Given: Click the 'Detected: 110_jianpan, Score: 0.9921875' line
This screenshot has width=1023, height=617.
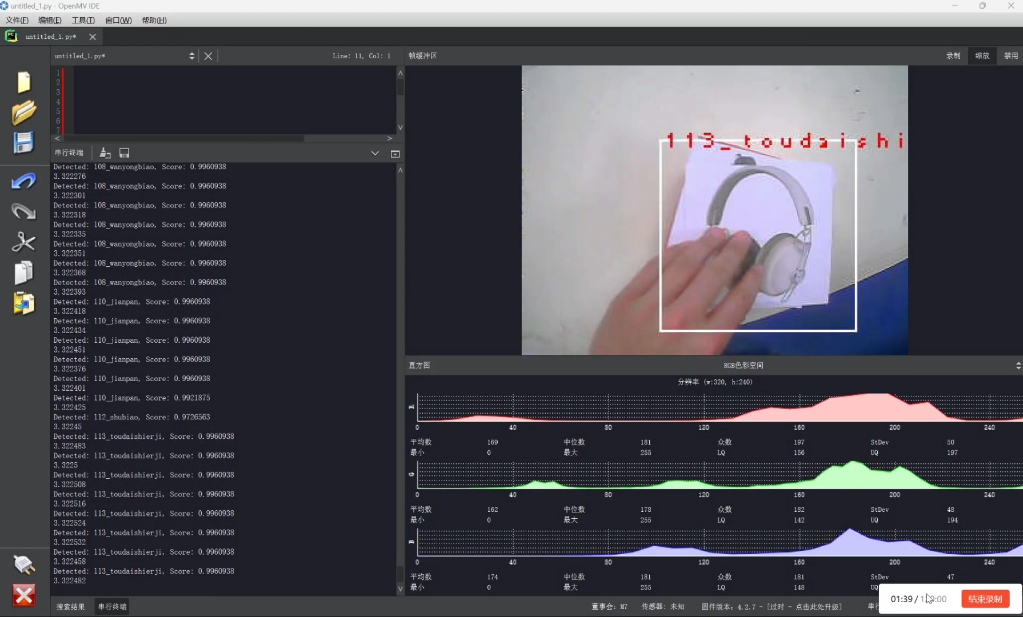Looking at the screenshot, I should 132,398.
